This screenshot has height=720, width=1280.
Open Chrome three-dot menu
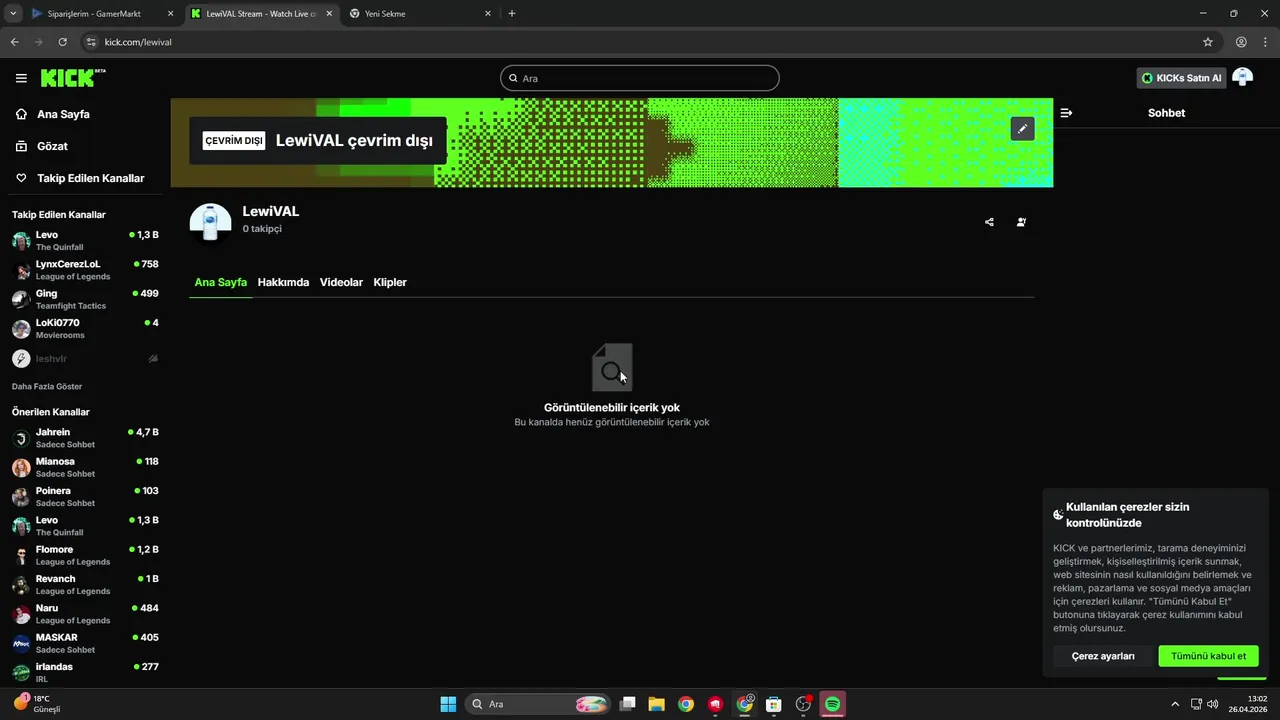pos(1264,42)
